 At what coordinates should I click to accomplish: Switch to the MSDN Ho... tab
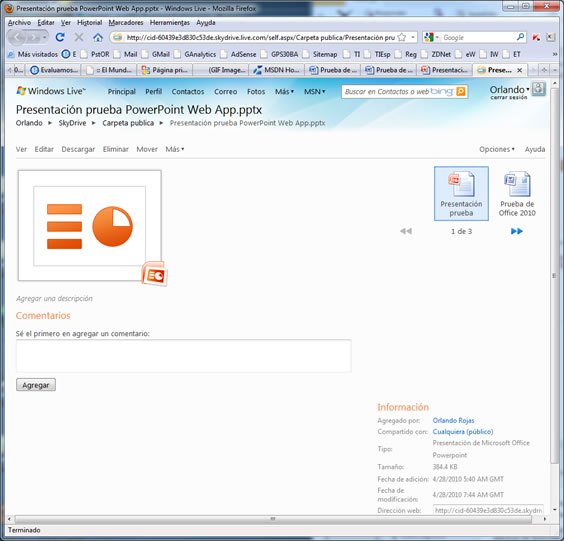point(276,70)
